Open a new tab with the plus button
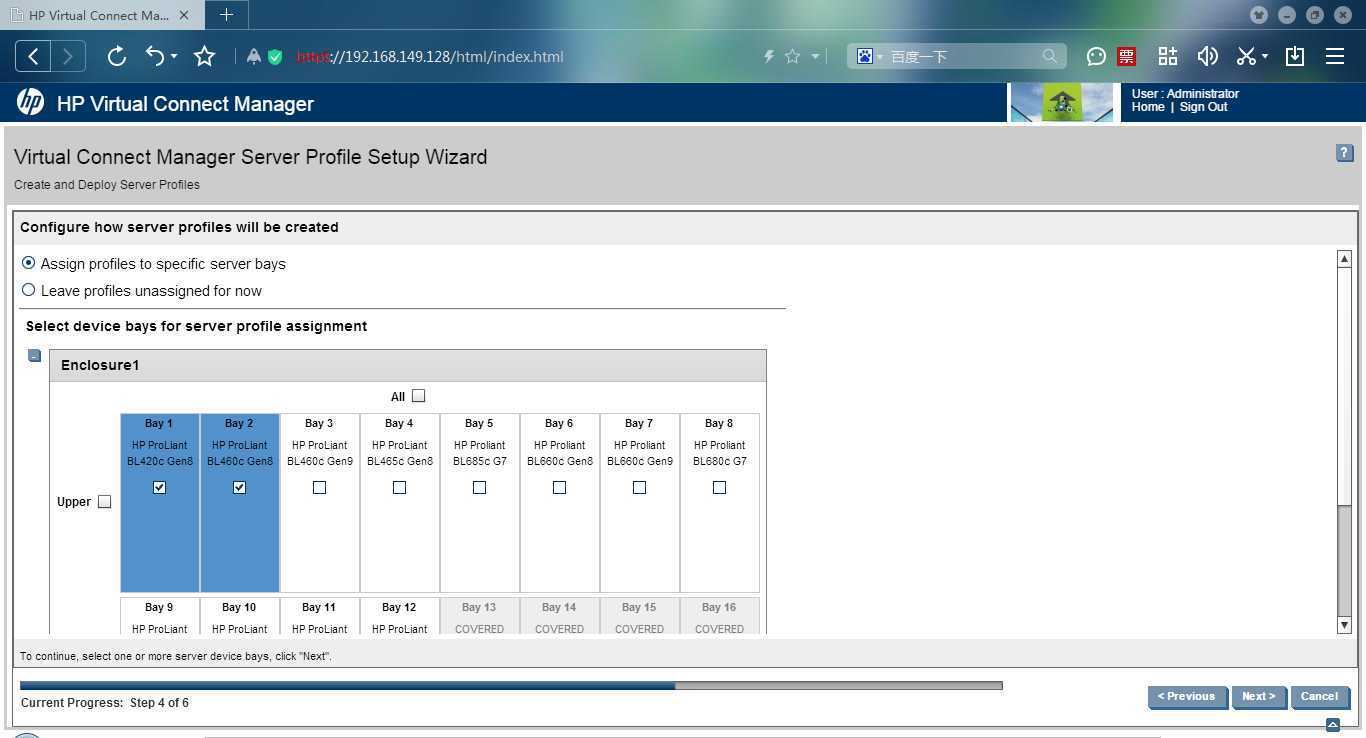Image resolution: width=1366 pixels, height=738 pixels. [226, 15]
